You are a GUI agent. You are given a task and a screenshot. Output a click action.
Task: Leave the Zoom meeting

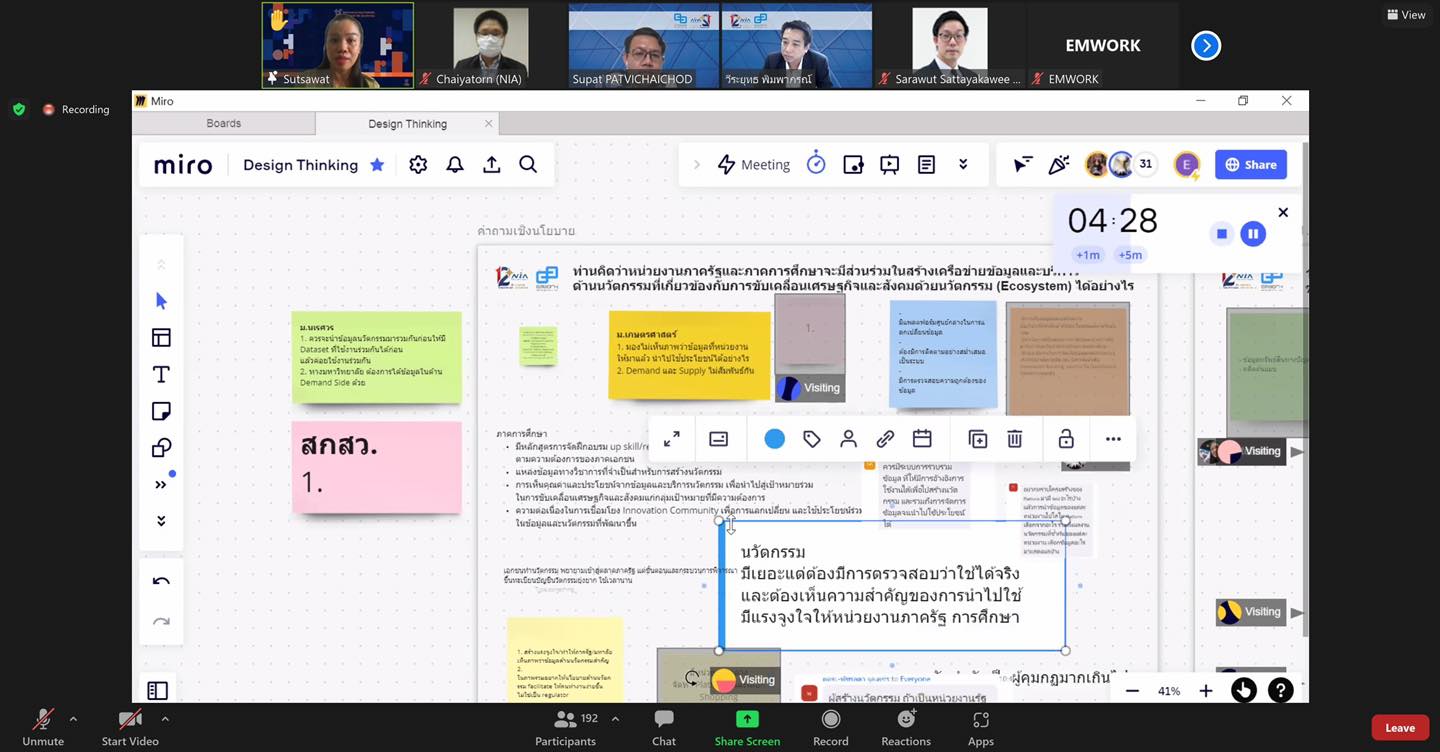pos(1400,728)
